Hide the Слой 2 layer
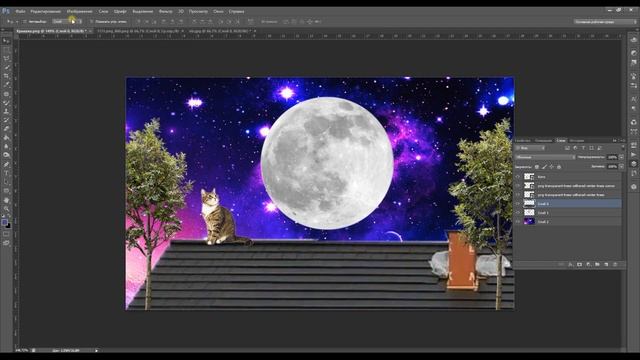 point(518,221)
